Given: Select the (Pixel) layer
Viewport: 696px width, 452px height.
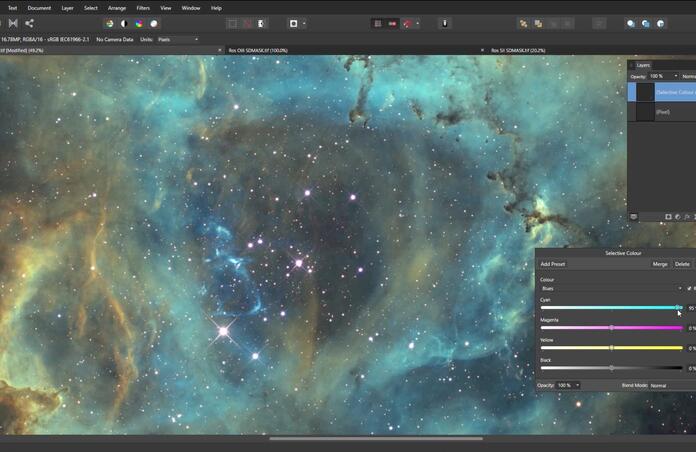Looking at the screenshot, I should [x=661, y=112].
